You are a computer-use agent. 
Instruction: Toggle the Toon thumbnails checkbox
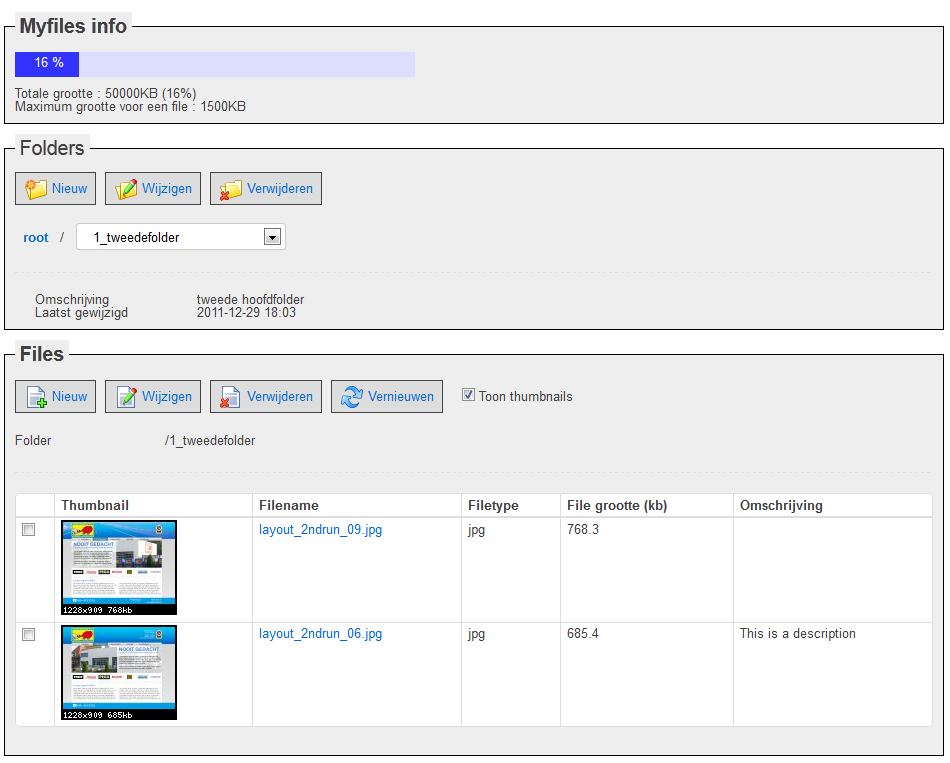468,395
